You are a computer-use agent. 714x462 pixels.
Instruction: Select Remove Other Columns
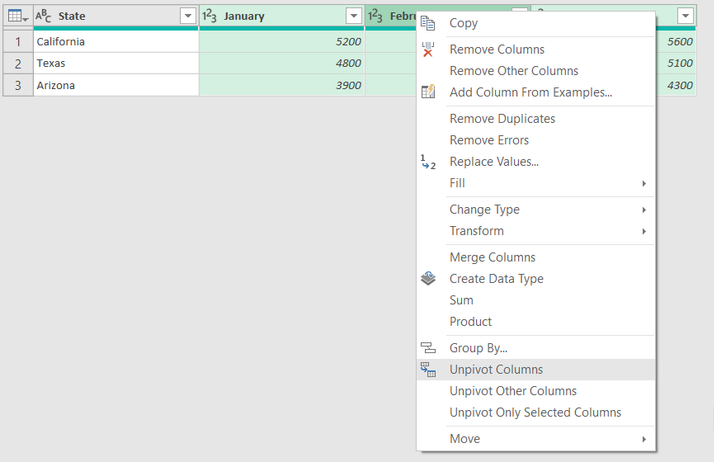point(536,71)
